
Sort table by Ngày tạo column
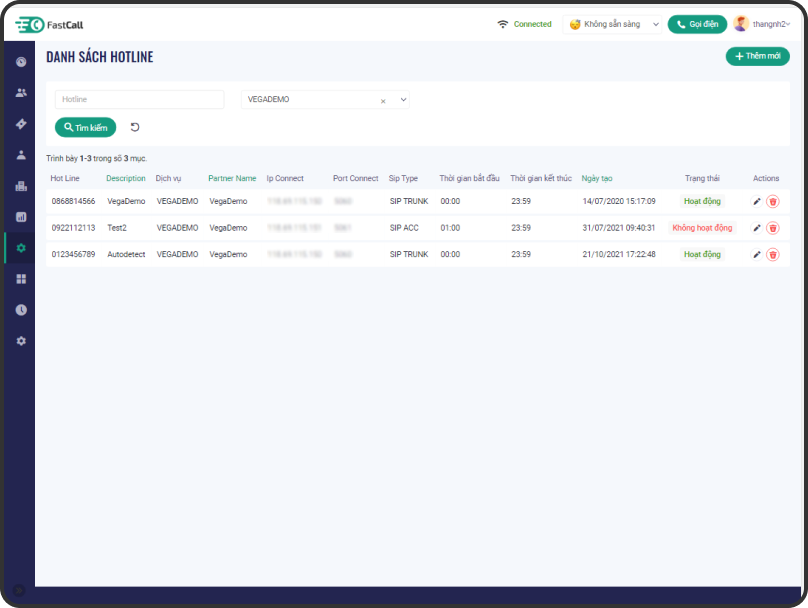(597, 178)
